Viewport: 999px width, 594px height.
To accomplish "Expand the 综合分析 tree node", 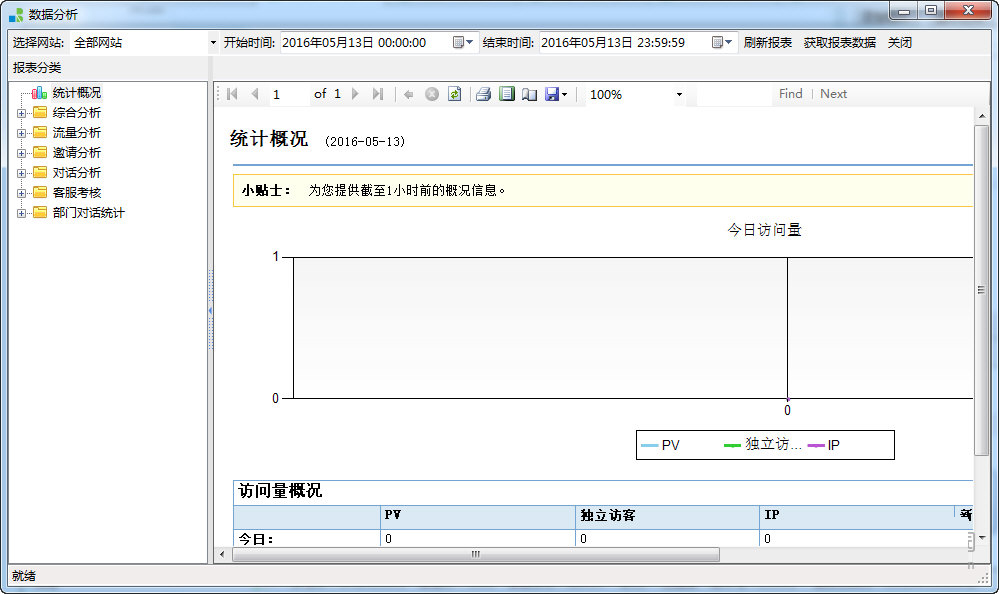I will (x=21, y=113).
